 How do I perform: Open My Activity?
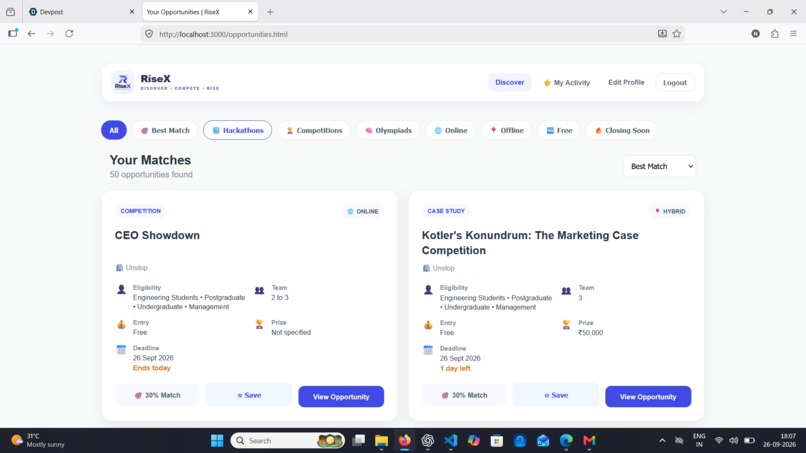tap(566, 82)
